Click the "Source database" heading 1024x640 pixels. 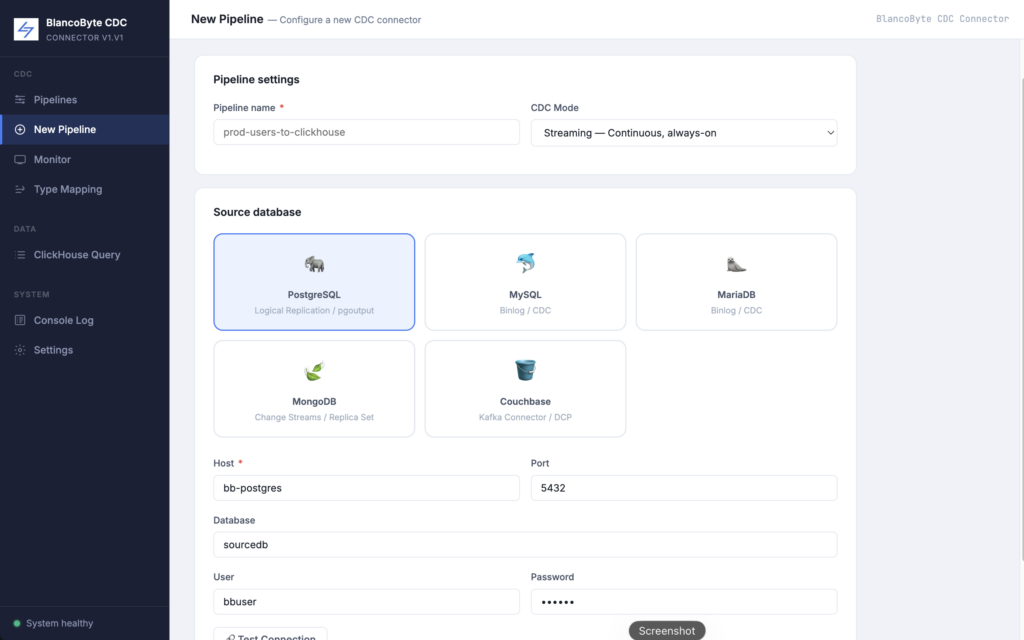[x=257, y=212]
